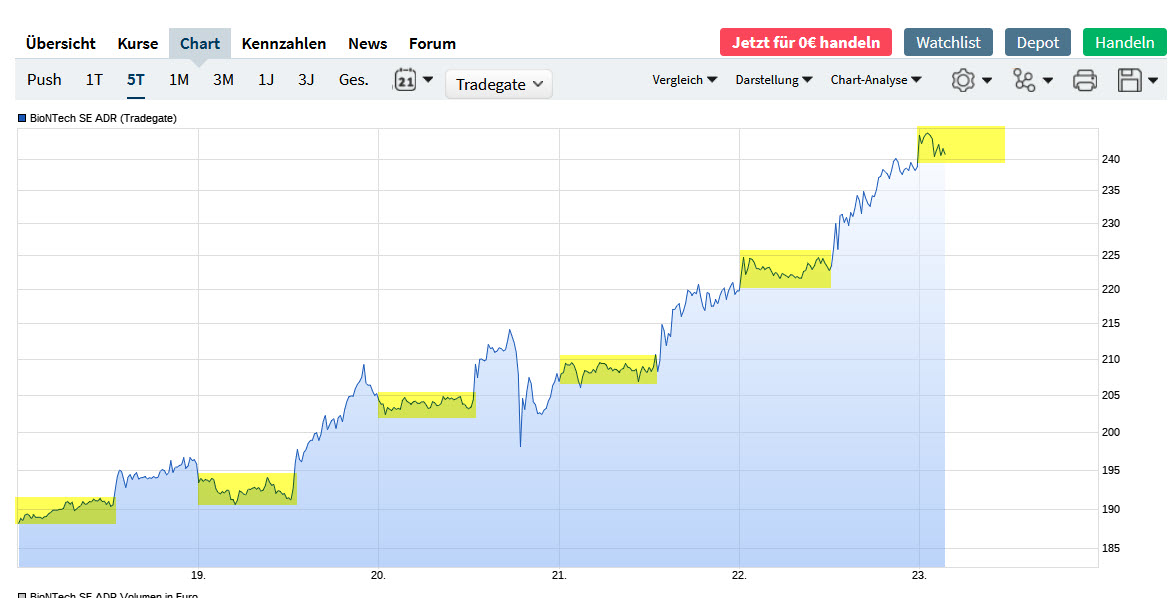Viewport: 1175px width, 598px height.
Task: Expand the arrow next to the share icon
Action: click(1046, 83)
